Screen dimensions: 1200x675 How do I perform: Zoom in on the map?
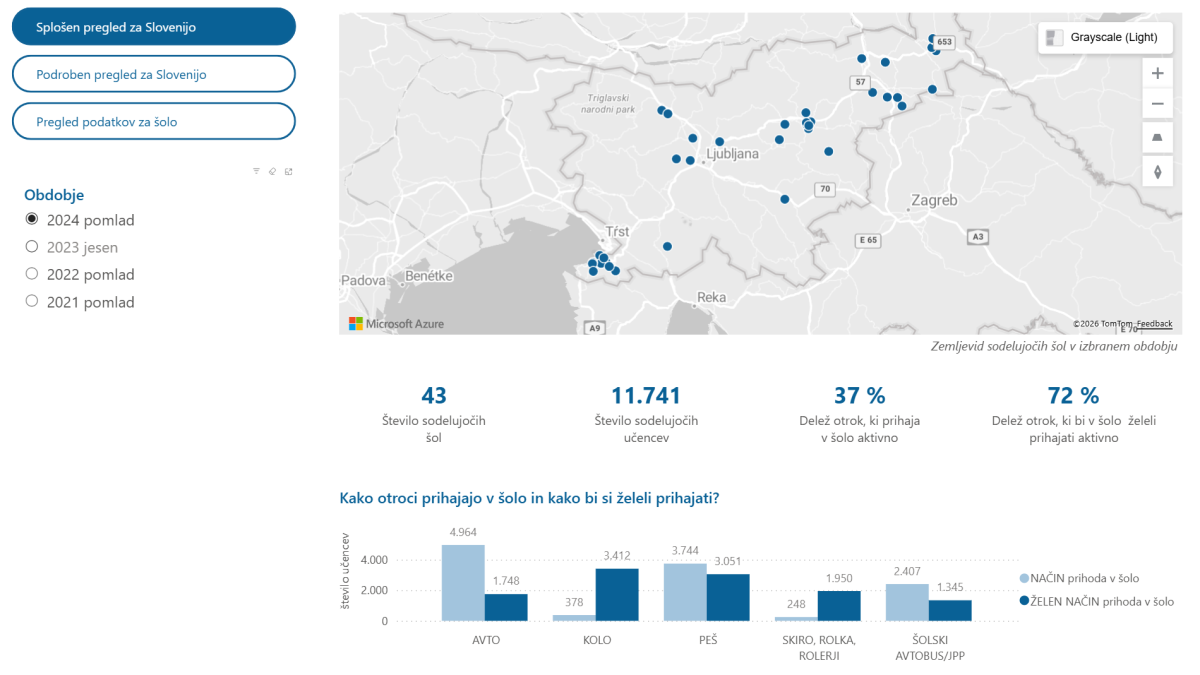point(1157,73)
